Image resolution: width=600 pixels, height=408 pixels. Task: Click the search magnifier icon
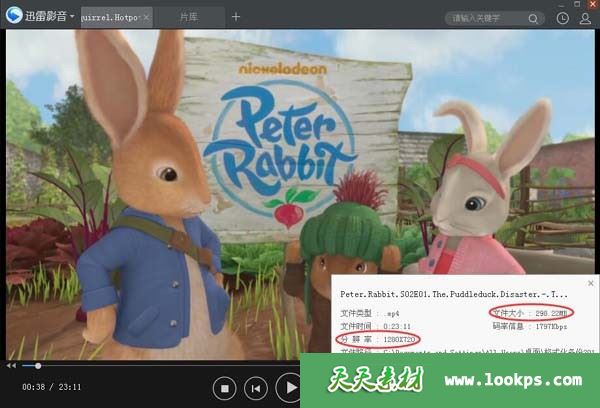539,17
